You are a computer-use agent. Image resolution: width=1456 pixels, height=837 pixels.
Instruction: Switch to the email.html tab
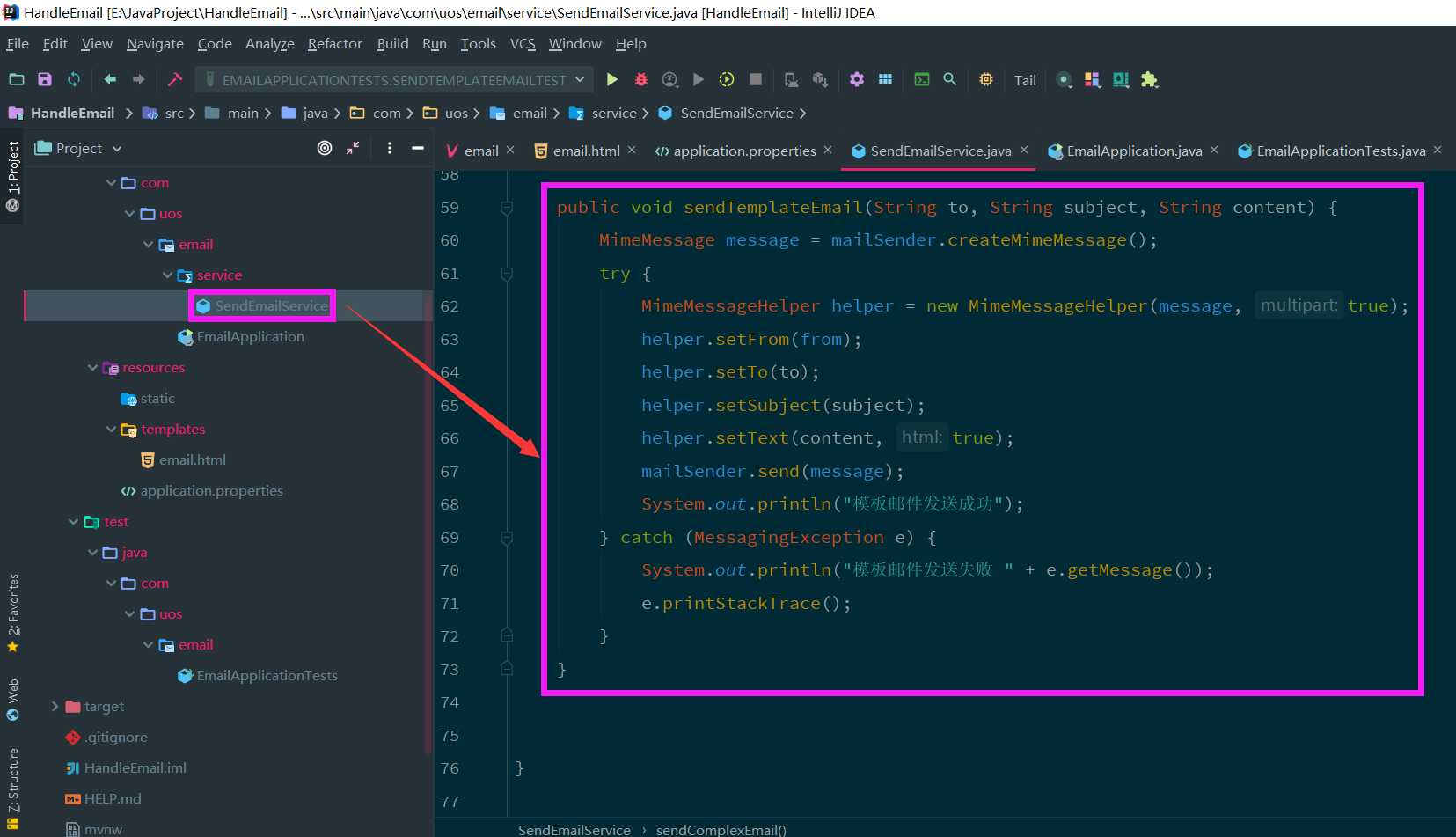tap(586, 151)
